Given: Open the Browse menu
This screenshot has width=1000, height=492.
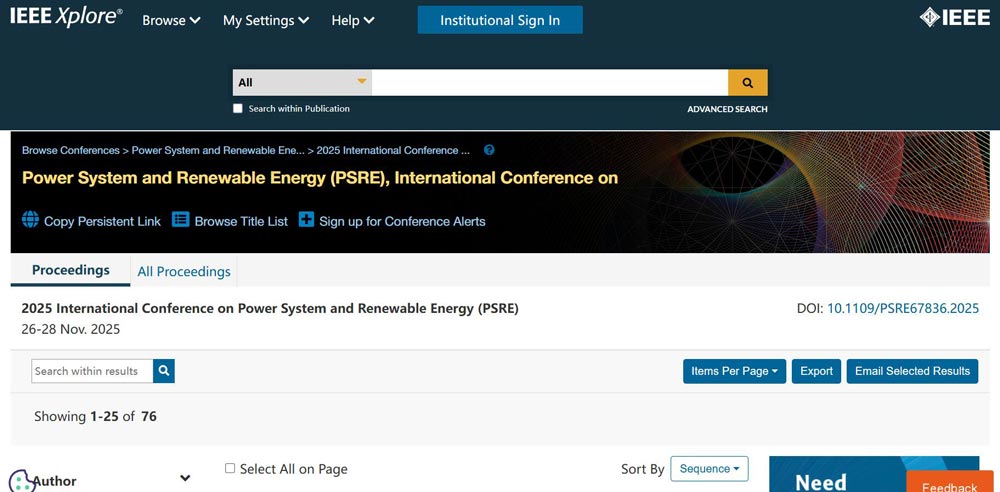Looking at the screenshot, I should (171, 20).
